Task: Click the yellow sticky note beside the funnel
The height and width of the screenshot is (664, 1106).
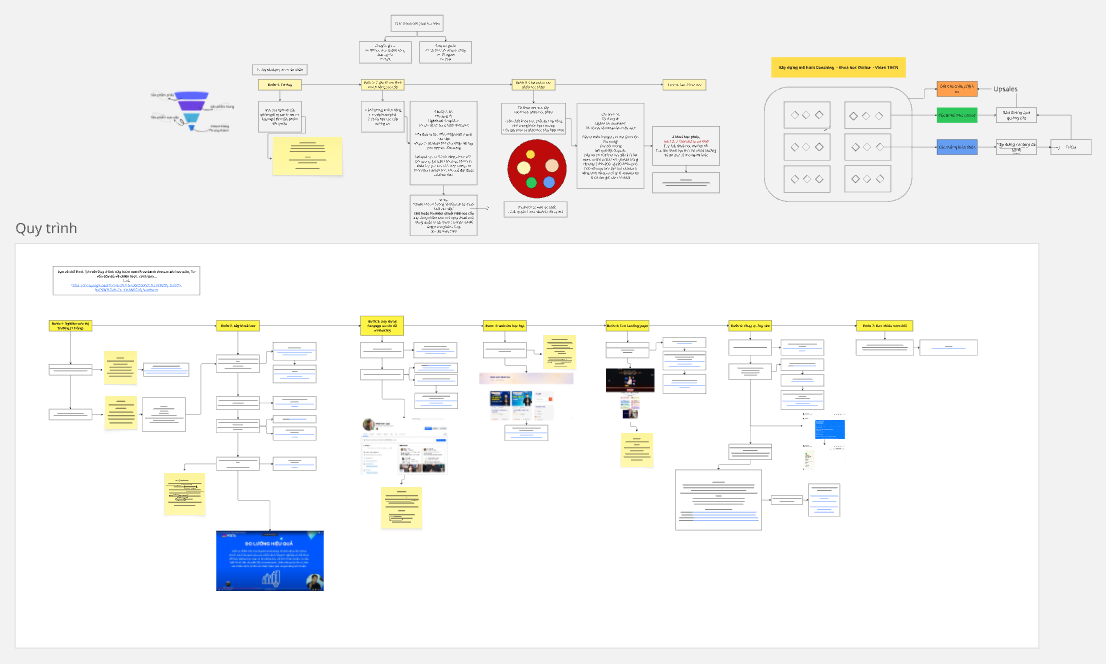Action: (307, 155)
